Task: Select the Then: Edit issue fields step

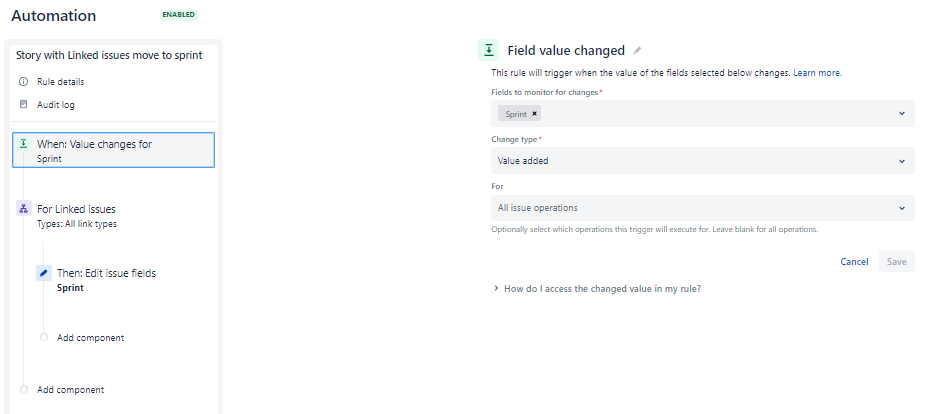Action: click(x=124, y=280)
